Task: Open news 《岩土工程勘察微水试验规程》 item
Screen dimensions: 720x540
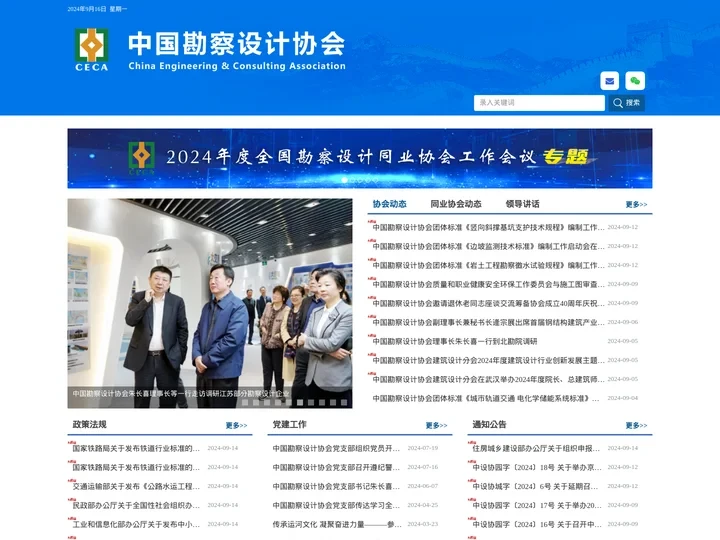Action: pyautogui.click(x=489, y=265)
